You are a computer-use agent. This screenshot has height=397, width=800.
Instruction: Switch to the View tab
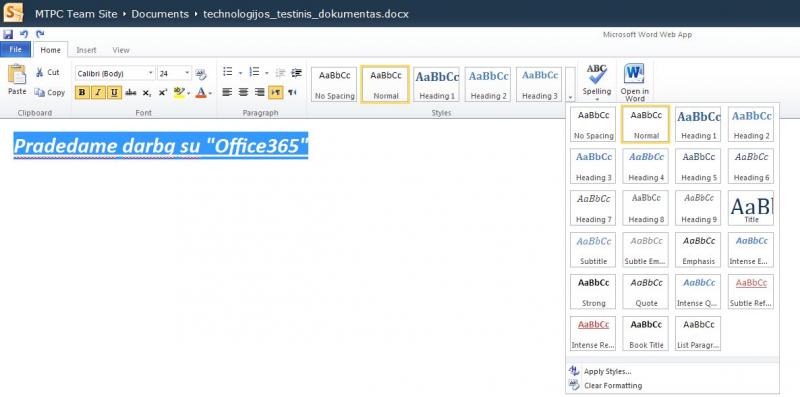(121, 50)
